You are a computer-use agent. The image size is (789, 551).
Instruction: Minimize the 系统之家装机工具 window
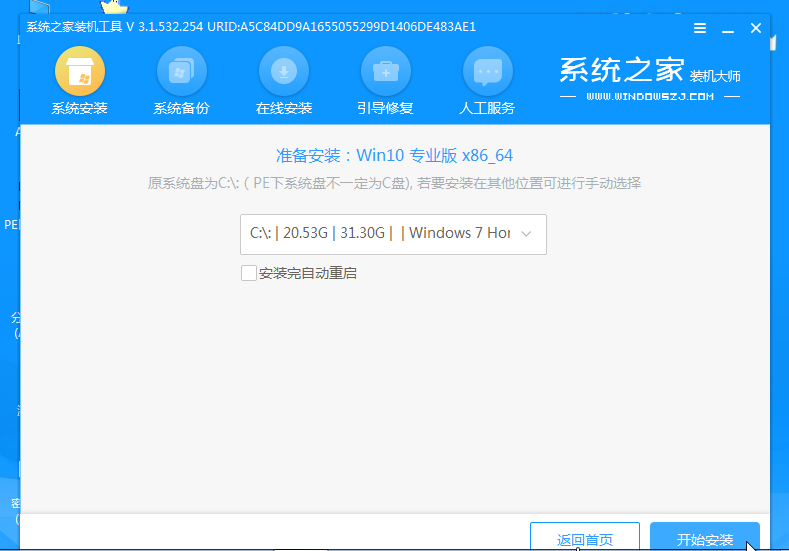(727, 28)
